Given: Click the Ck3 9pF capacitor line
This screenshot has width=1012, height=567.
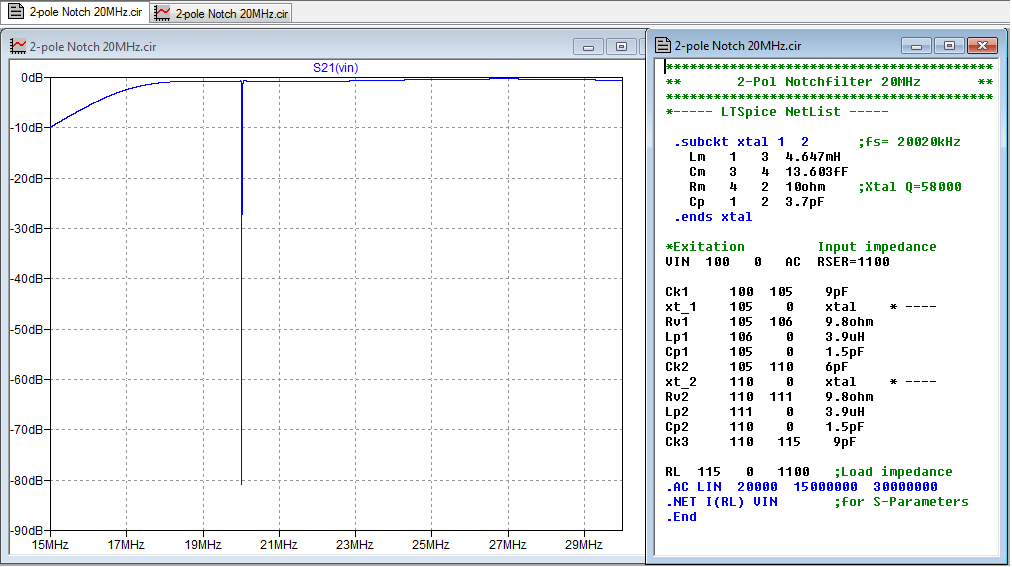Looking at the screenshot, I should 761,442.
